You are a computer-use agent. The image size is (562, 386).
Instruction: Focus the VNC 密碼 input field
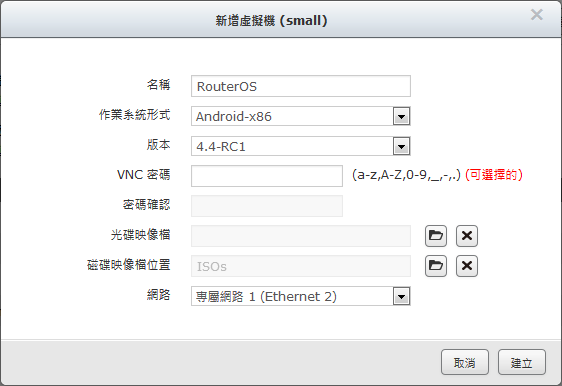[x=267, y=176]
